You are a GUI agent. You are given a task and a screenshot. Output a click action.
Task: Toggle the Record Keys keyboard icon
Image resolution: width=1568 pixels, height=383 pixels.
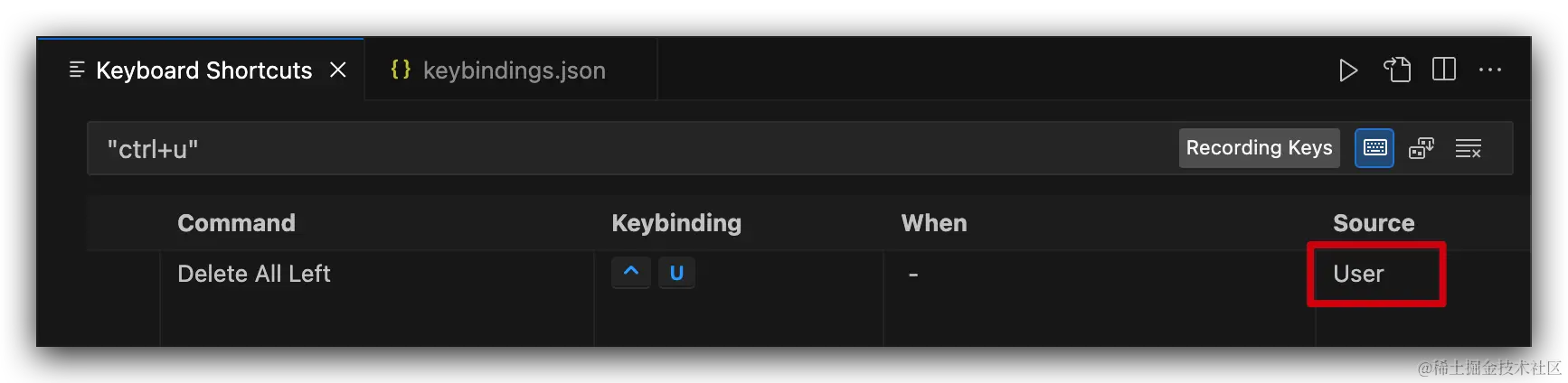point(1374,148)
